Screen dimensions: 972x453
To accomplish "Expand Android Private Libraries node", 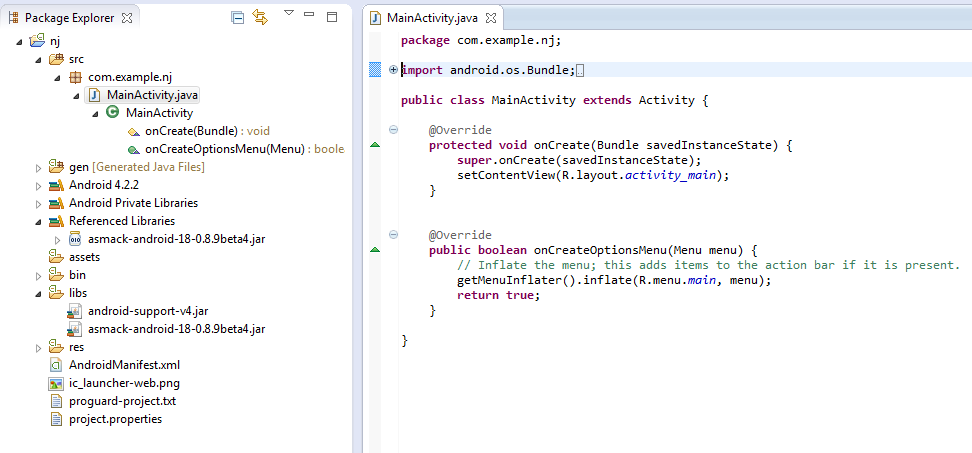I will tap(38, 204).
